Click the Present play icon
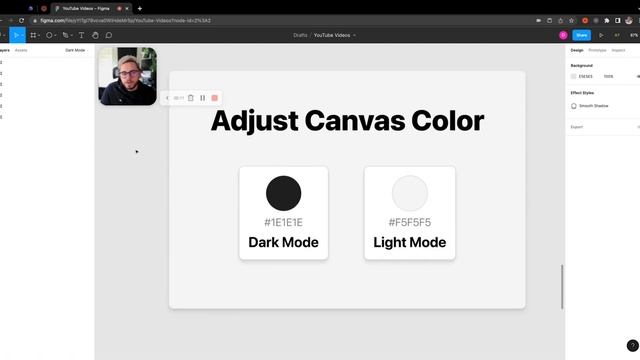The width and height of the screenshot is (640, 360). click(x=601, y=35)
